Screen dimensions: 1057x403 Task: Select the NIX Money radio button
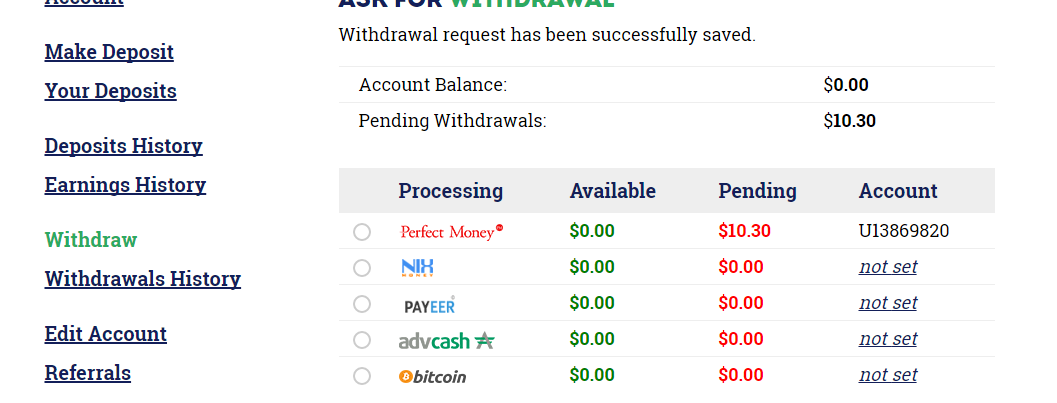click(x=362, y=268)
